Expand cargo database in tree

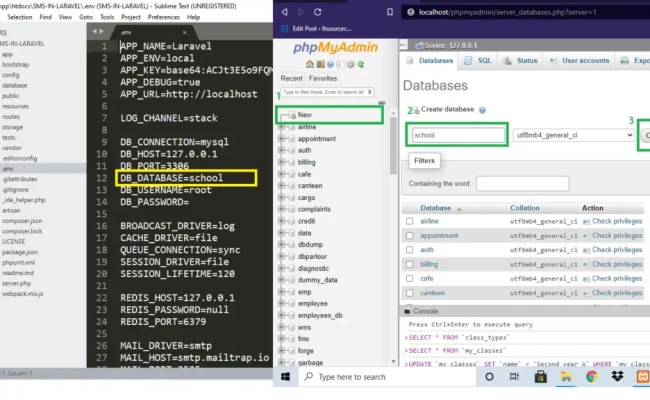click(282, 198)
